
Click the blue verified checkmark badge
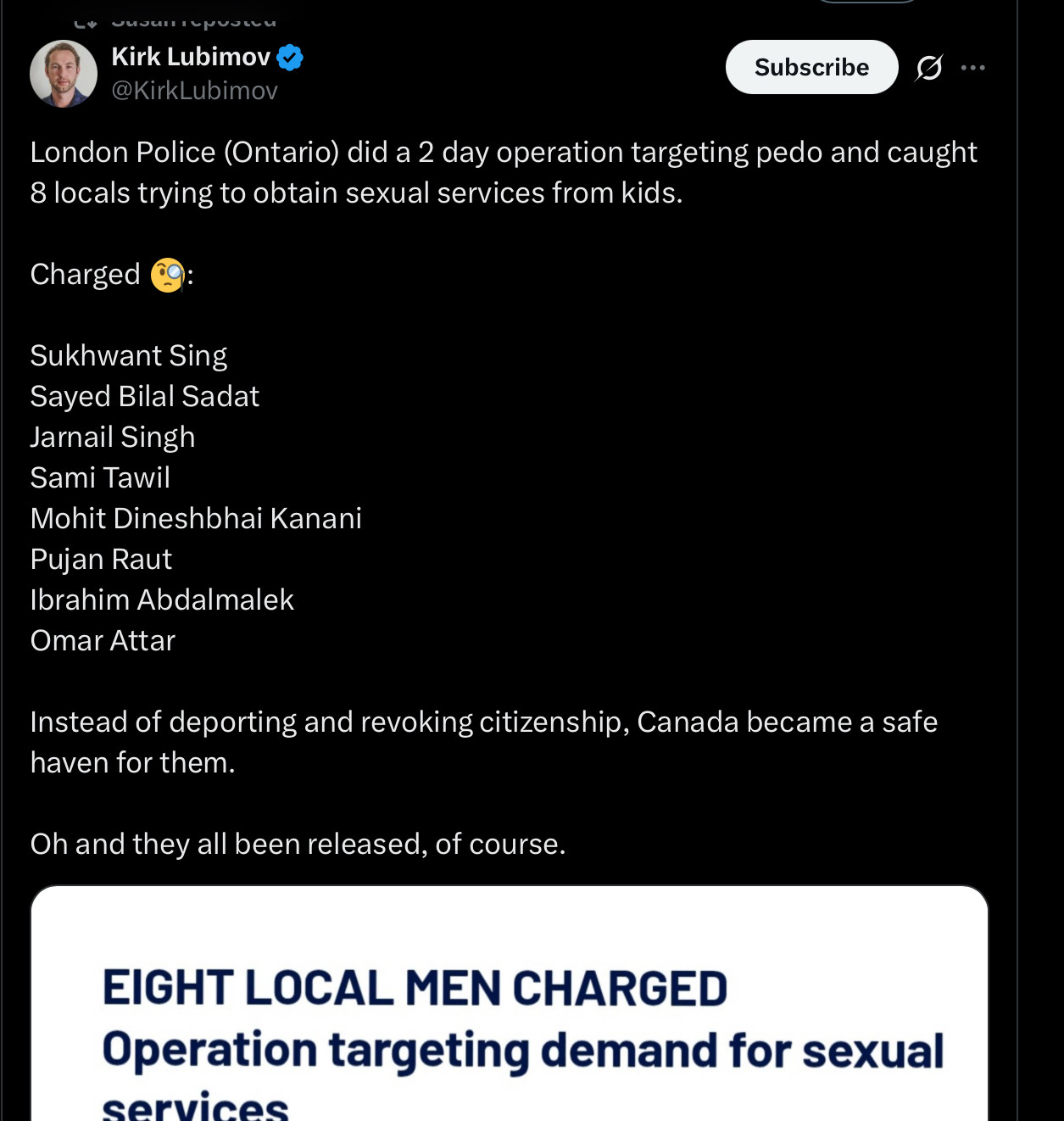[x=290, y=58]
